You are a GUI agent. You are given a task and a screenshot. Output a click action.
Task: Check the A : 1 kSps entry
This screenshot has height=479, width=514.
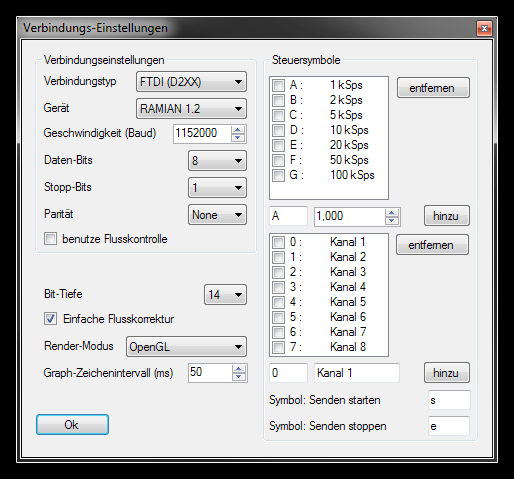tap(278, 85)
